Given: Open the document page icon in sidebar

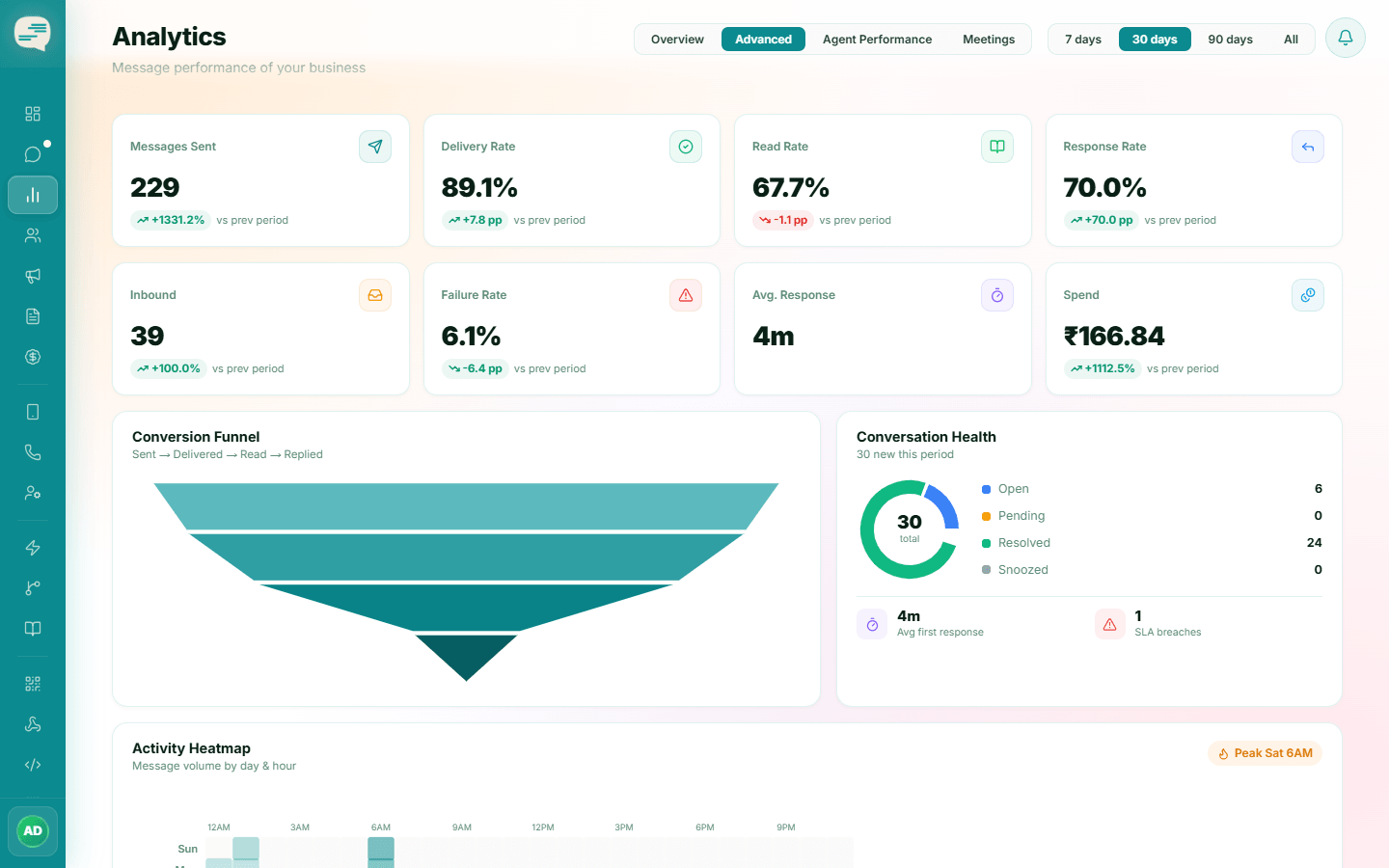Looking at the screenshot, I should (33, 316).
